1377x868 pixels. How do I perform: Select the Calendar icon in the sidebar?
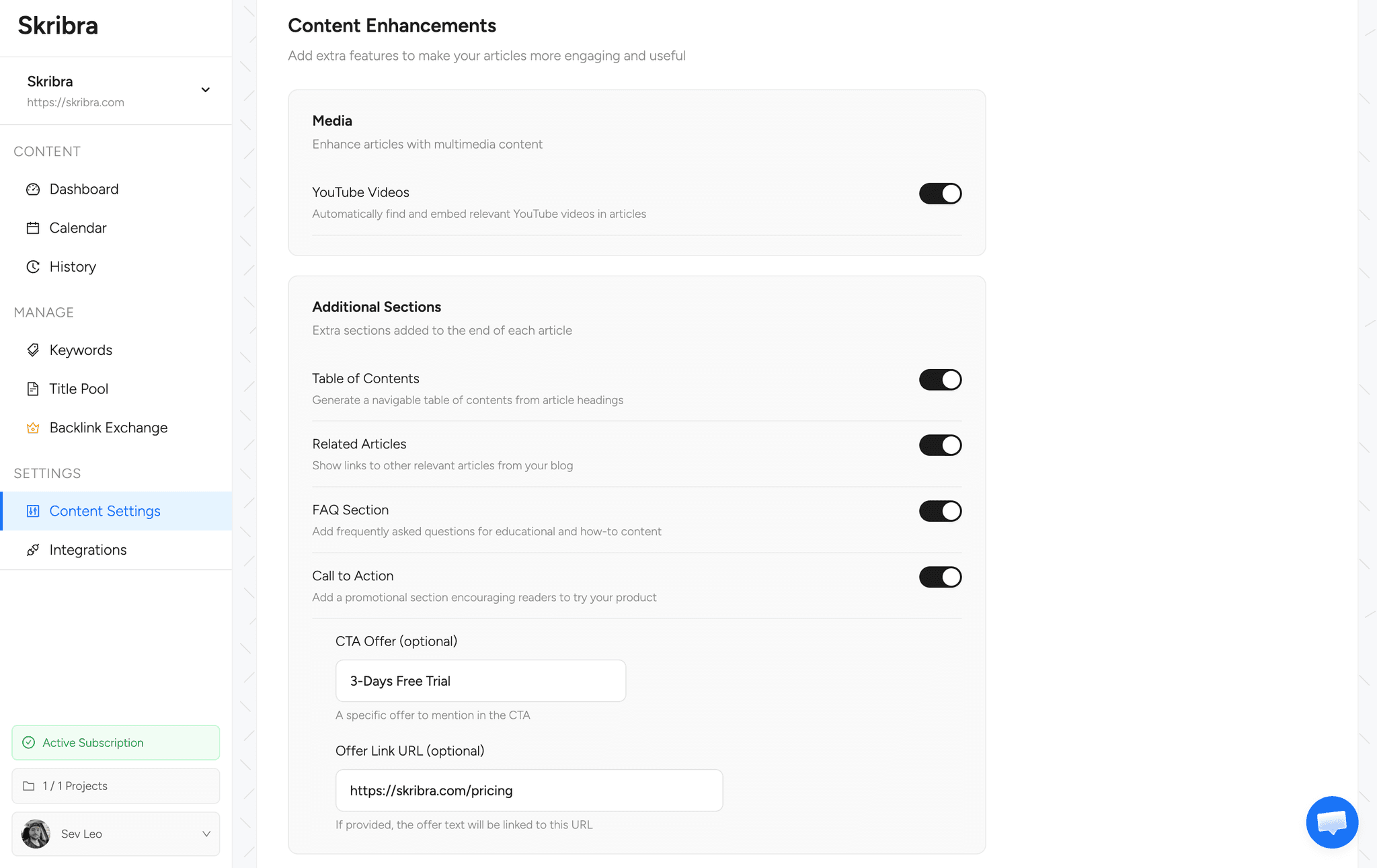[x=33, y=227]
